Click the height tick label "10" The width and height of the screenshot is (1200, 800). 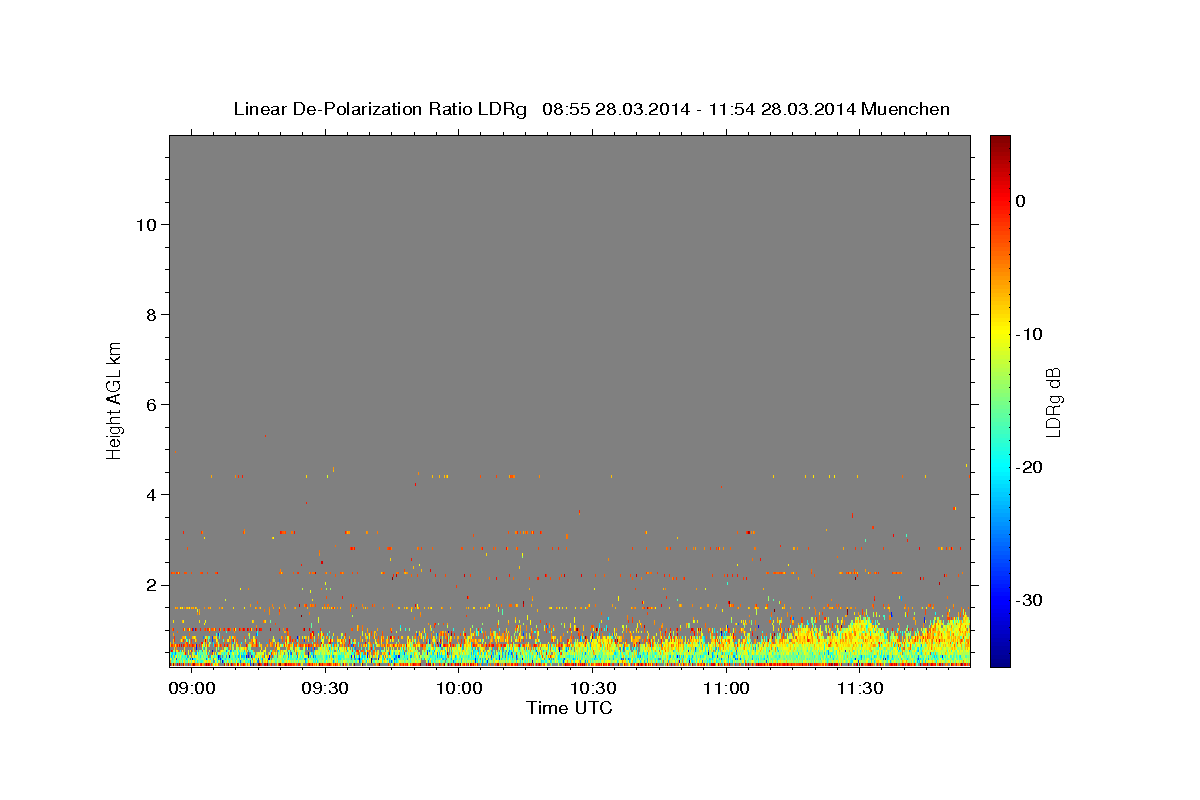click(146, 224)
